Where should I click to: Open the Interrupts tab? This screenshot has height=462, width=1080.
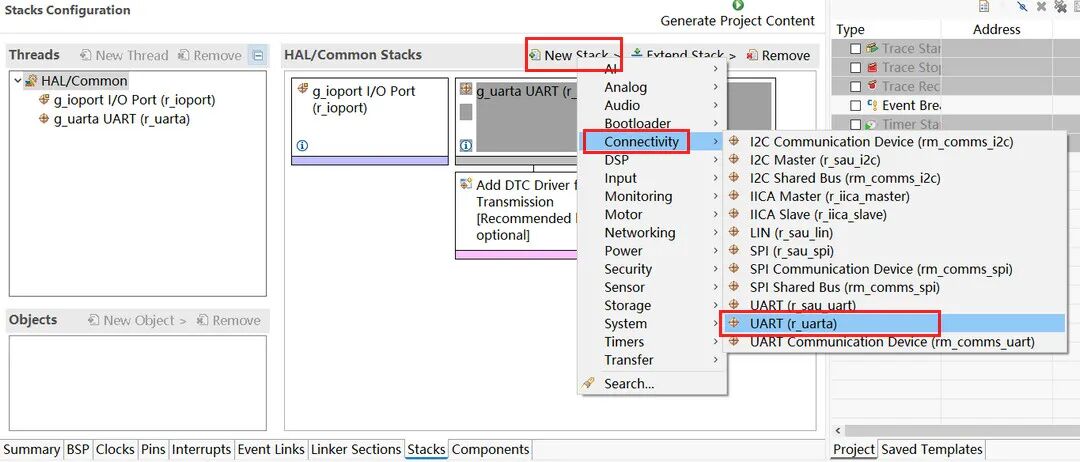201,450
